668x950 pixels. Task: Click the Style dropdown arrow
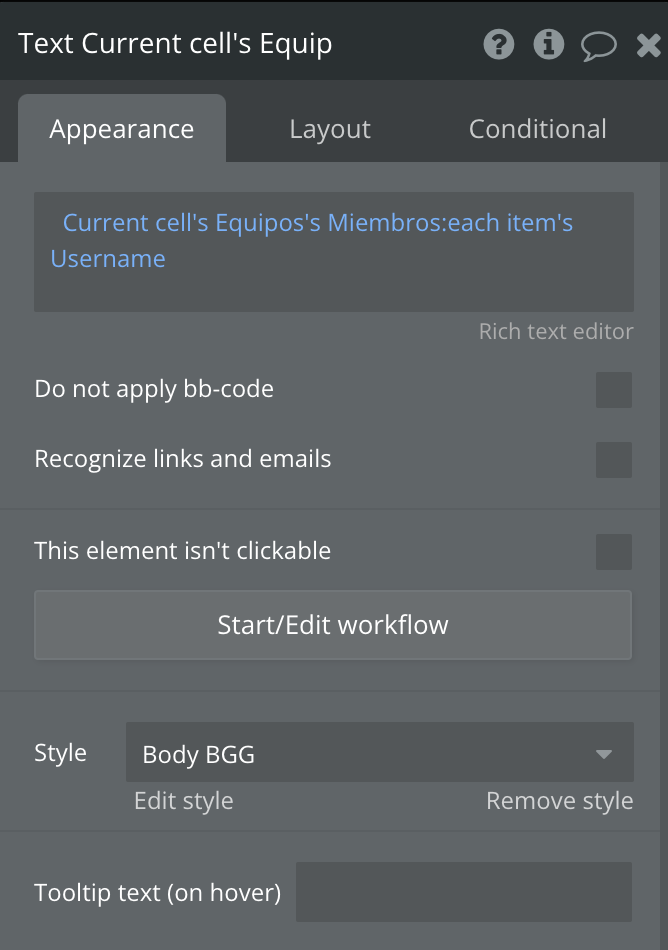pos(603,753)
